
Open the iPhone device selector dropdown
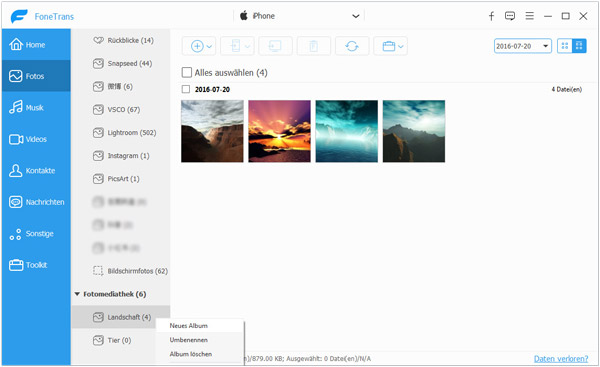point(299,16)
